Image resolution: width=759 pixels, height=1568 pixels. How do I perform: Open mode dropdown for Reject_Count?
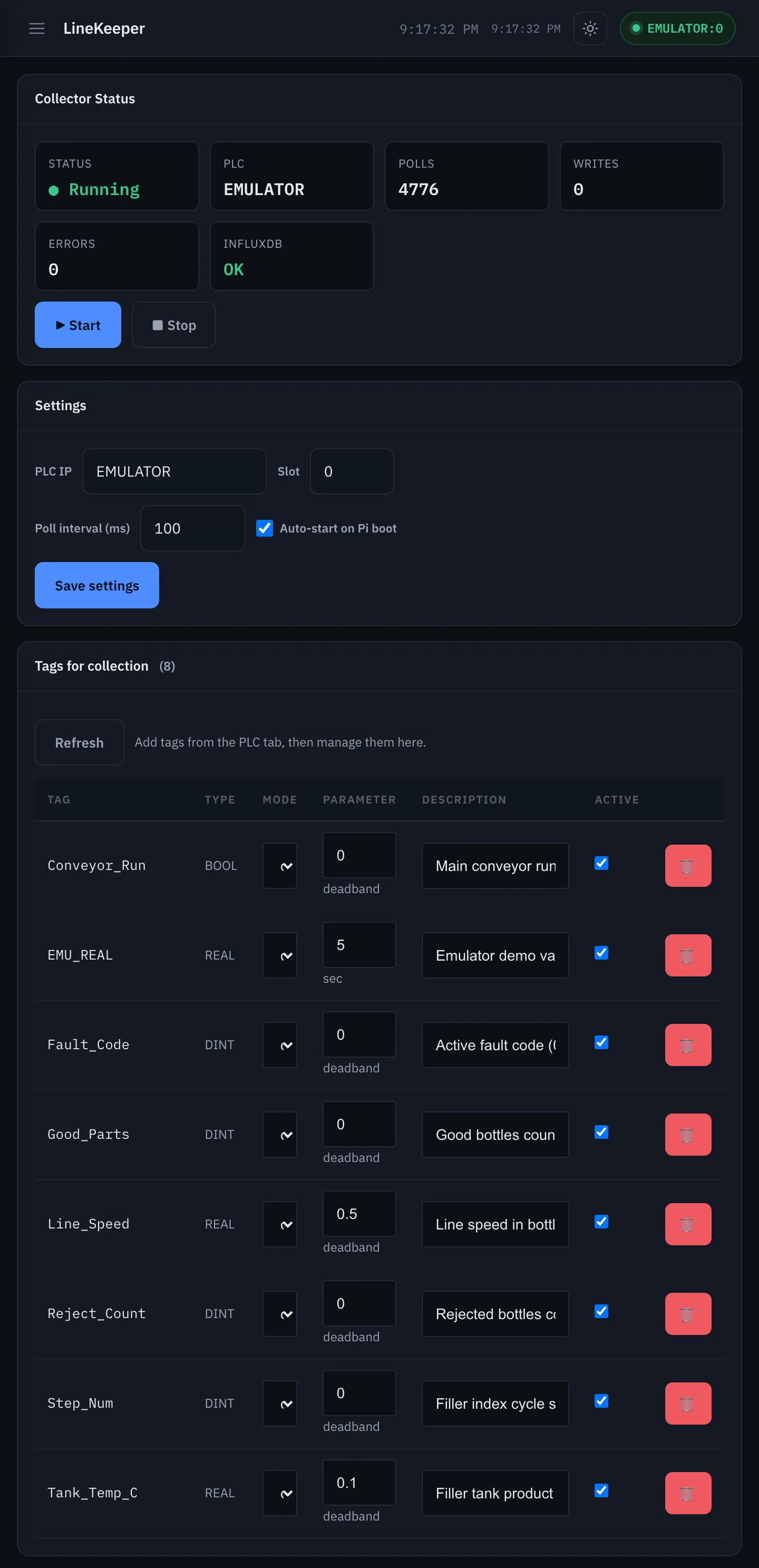[x=280, y=1313]
